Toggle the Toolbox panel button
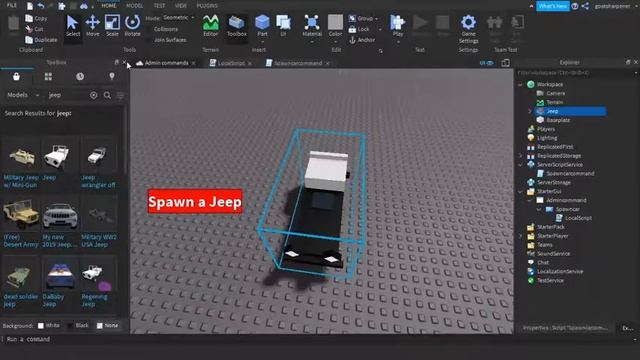The width and height of the screenshot is (640, 360). tap(237, 26)
